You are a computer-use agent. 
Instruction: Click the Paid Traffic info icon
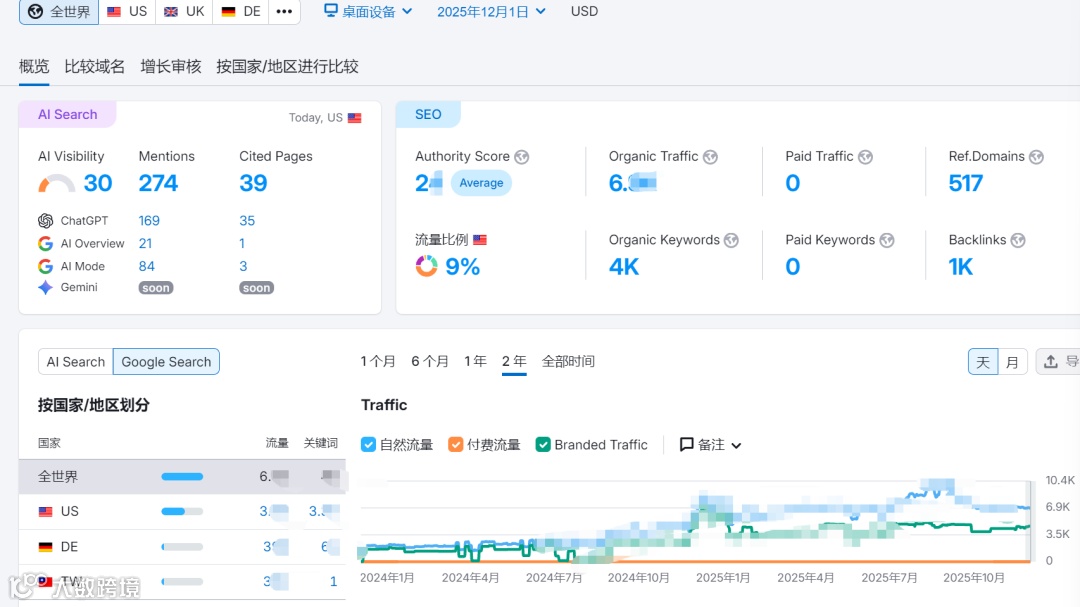point(865,157)
